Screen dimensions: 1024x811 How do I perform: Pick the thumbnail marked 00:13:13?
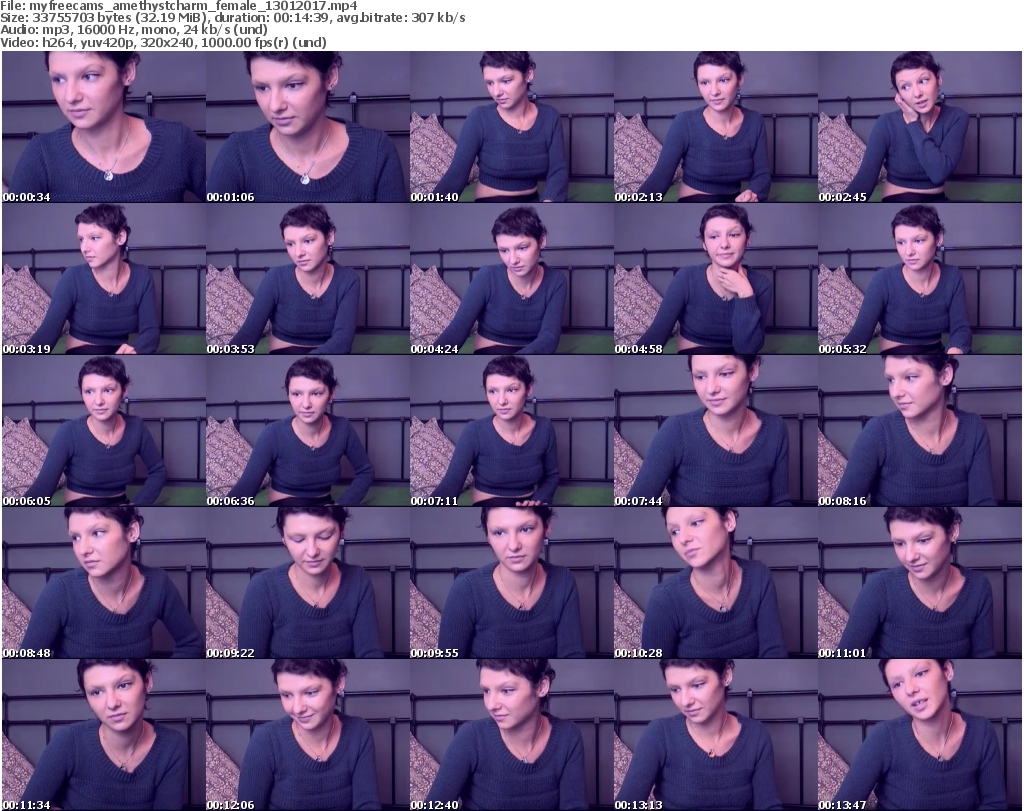pos(716,735)
